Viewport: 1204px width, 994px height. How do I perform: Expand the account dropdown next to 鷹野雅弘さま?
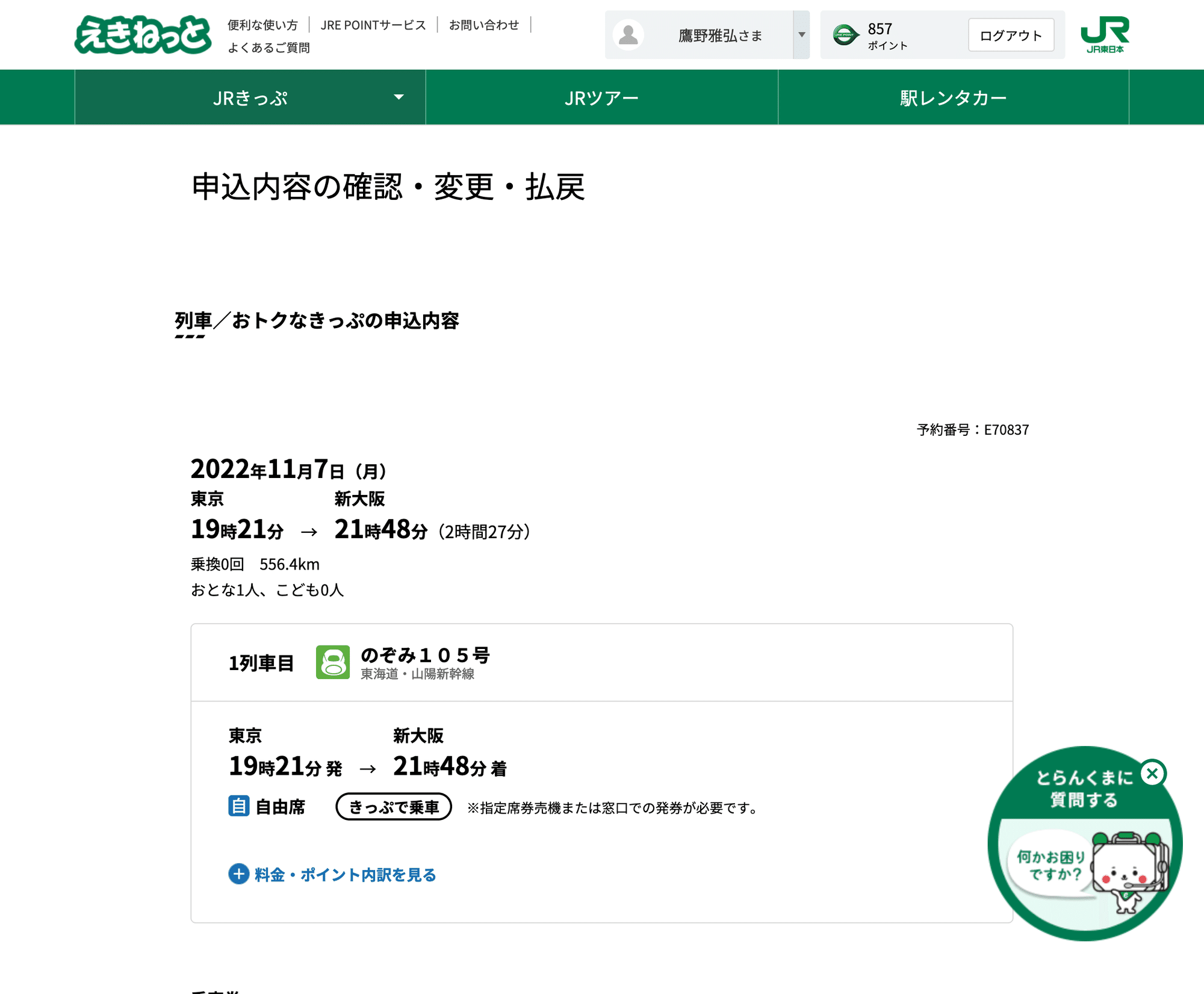[801, 35]
